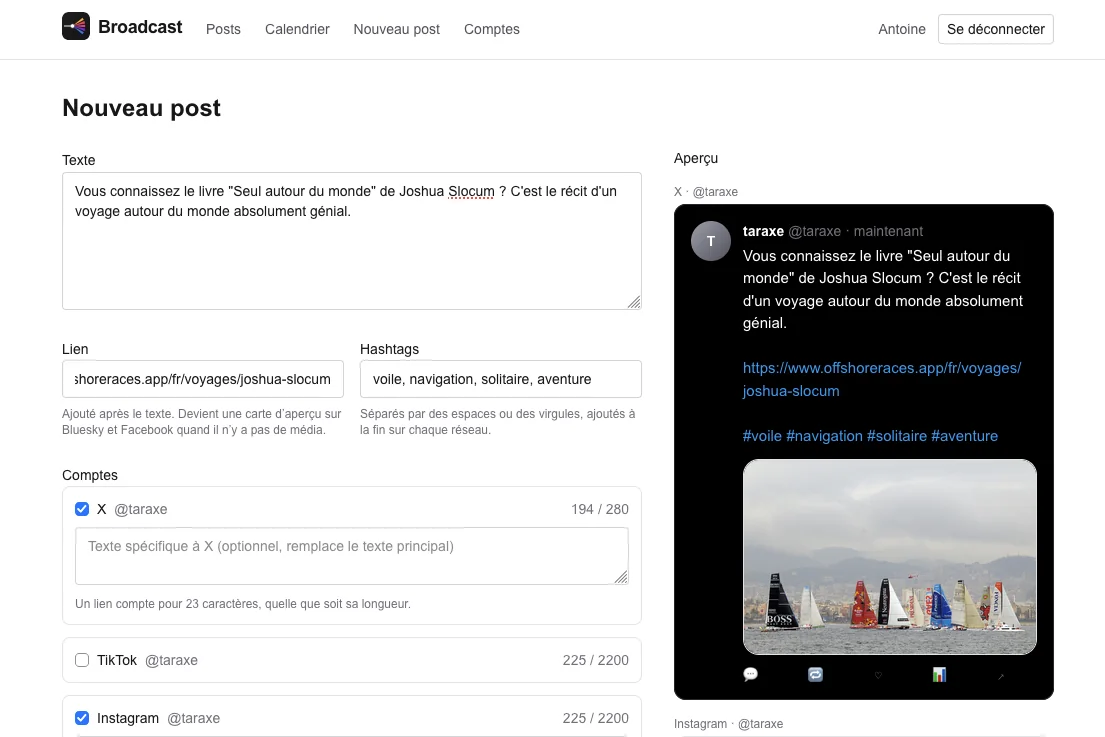Image resolution: width=1105 pixels, height=737 pixels.
Task: Click the Broadcast brand name
Action: pos(140,27)
